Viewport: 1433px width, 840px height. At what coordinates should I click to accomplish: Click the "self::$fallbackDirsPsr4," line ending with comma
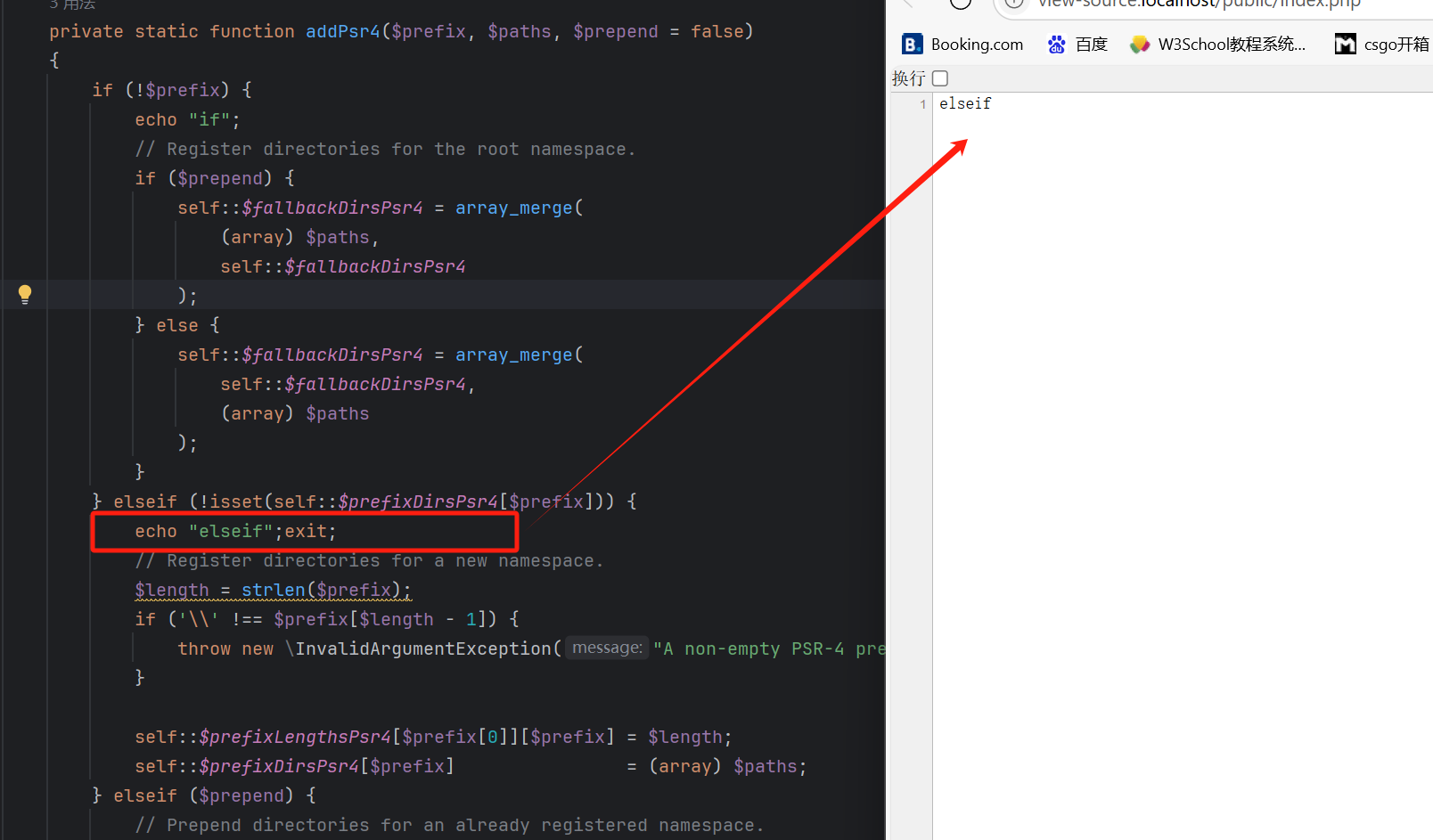coord(348,384)
